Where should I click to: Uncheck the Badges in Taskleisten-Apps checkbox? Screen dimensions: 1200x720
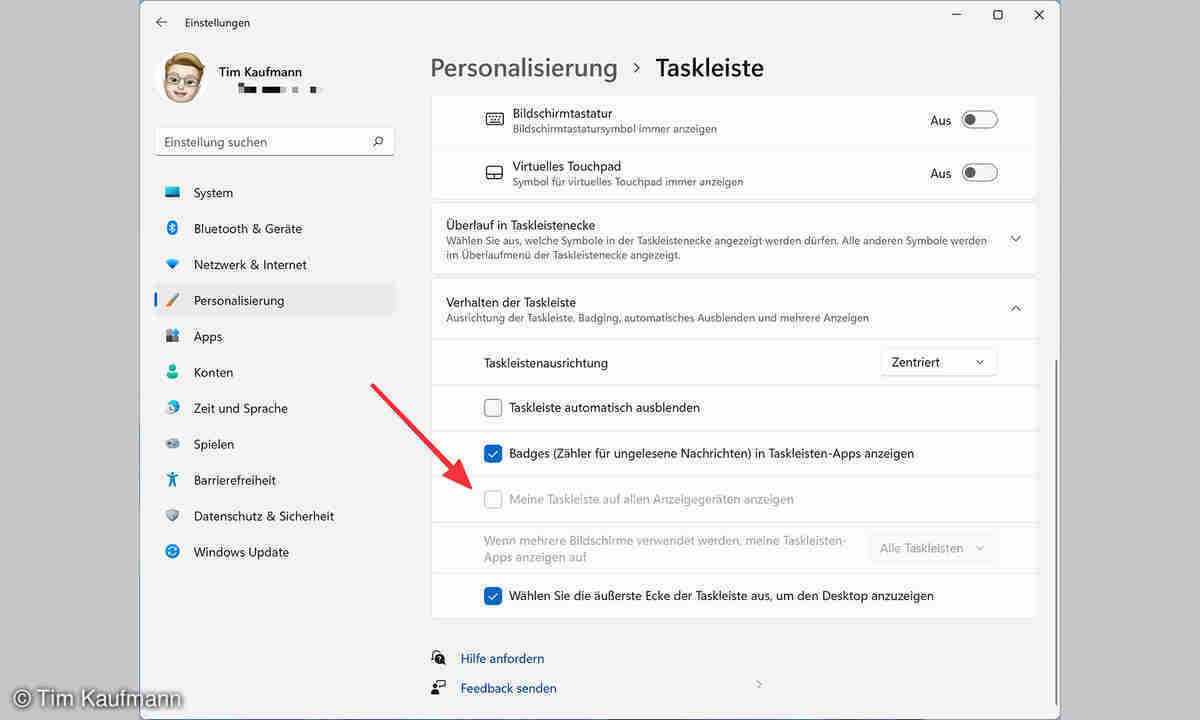click(493, 454)
